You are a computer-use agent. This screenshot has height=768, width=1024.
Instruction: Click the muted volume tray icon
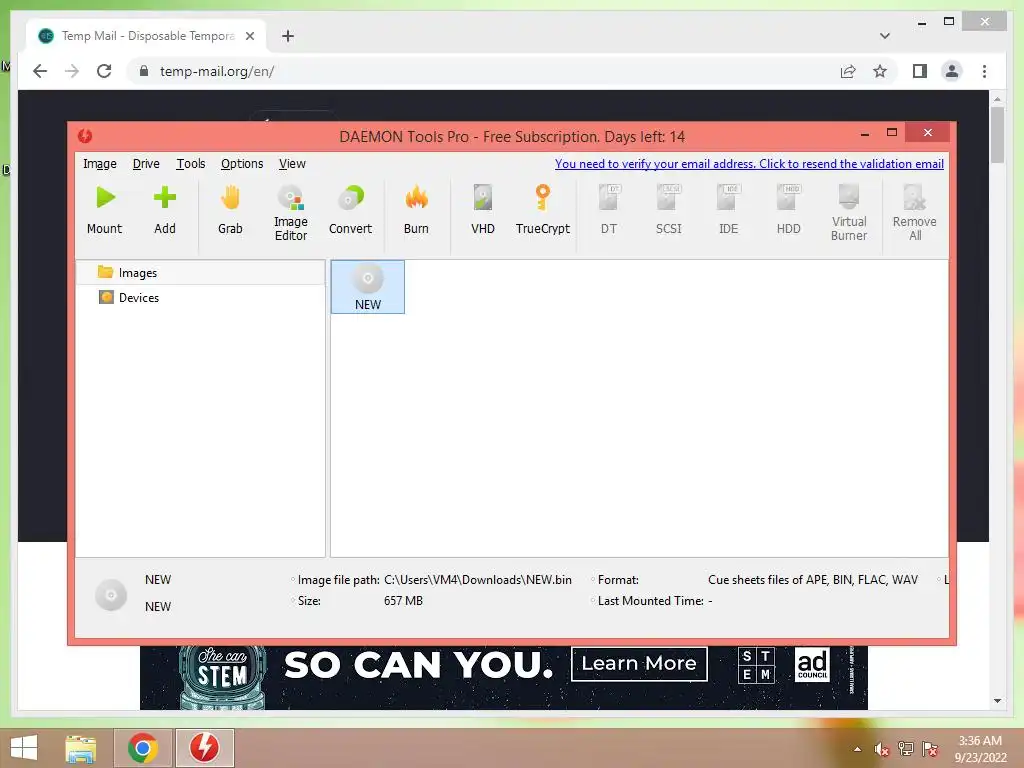(x=882, y=749)
